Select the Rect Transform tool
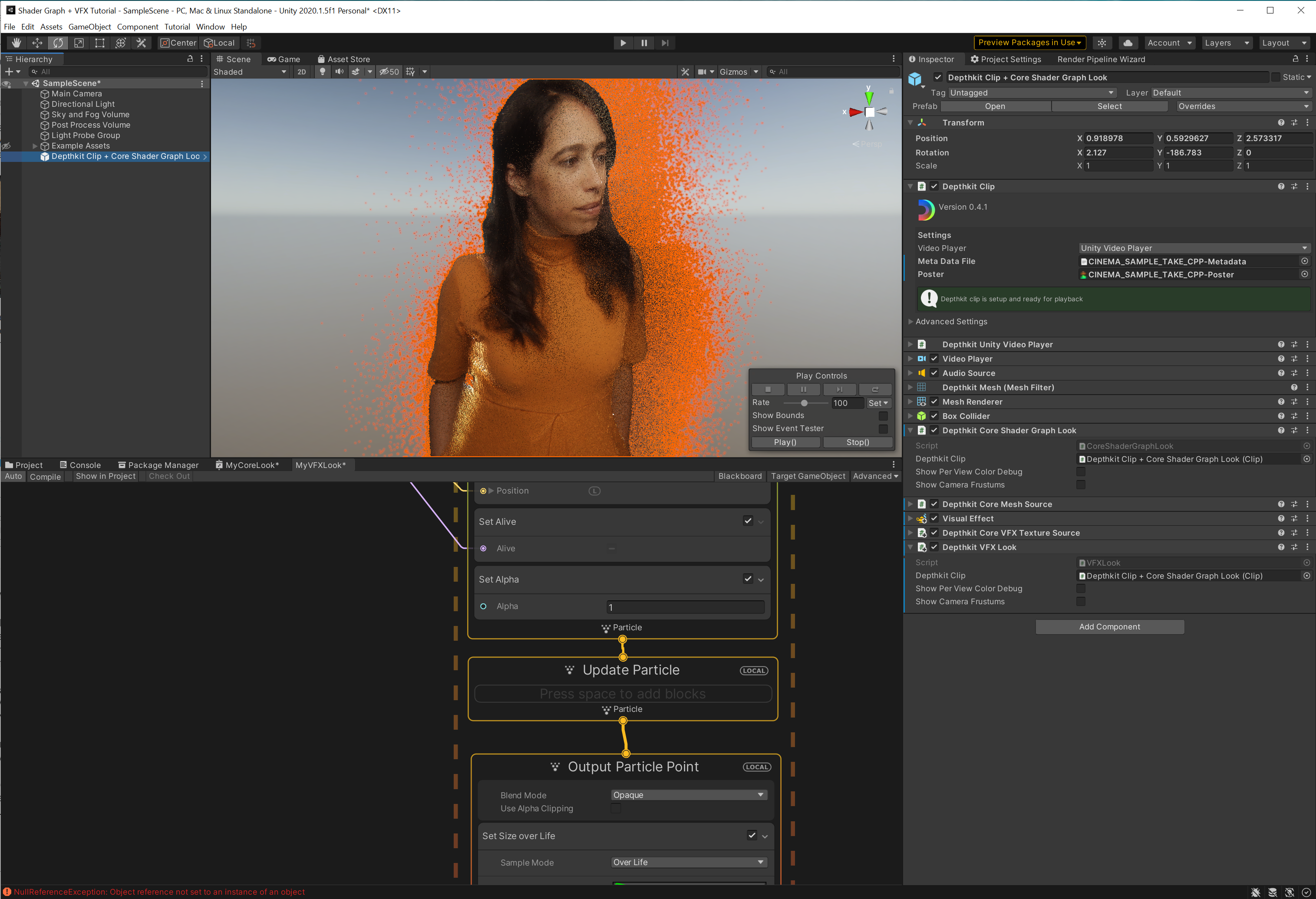The image size is (1316, 899). (100, 43)
